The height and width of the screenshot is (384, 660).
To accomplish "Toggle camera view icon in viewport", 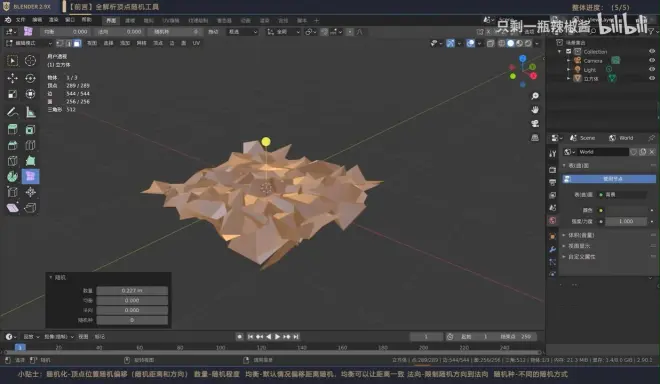I will 535,123.
